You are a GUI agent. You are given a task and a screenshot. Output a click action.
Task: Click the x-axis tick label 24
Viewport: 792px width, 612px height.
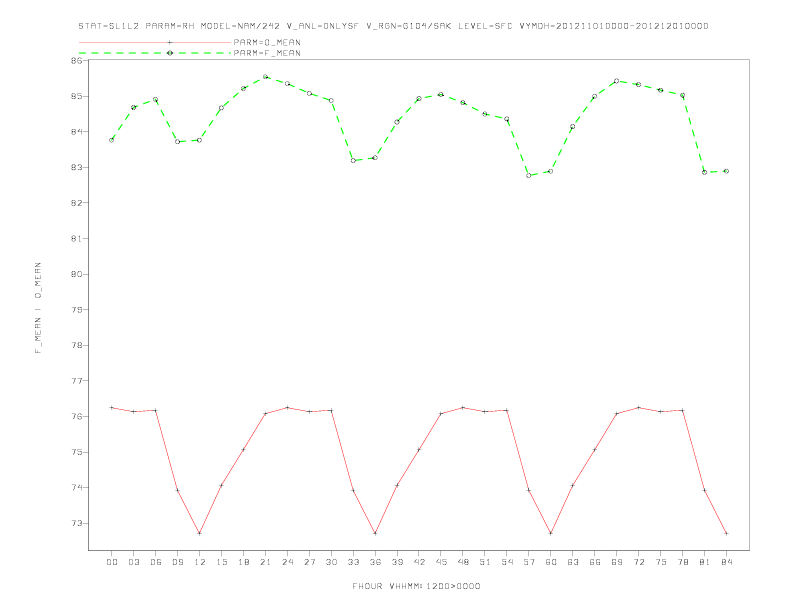point(287,562)
